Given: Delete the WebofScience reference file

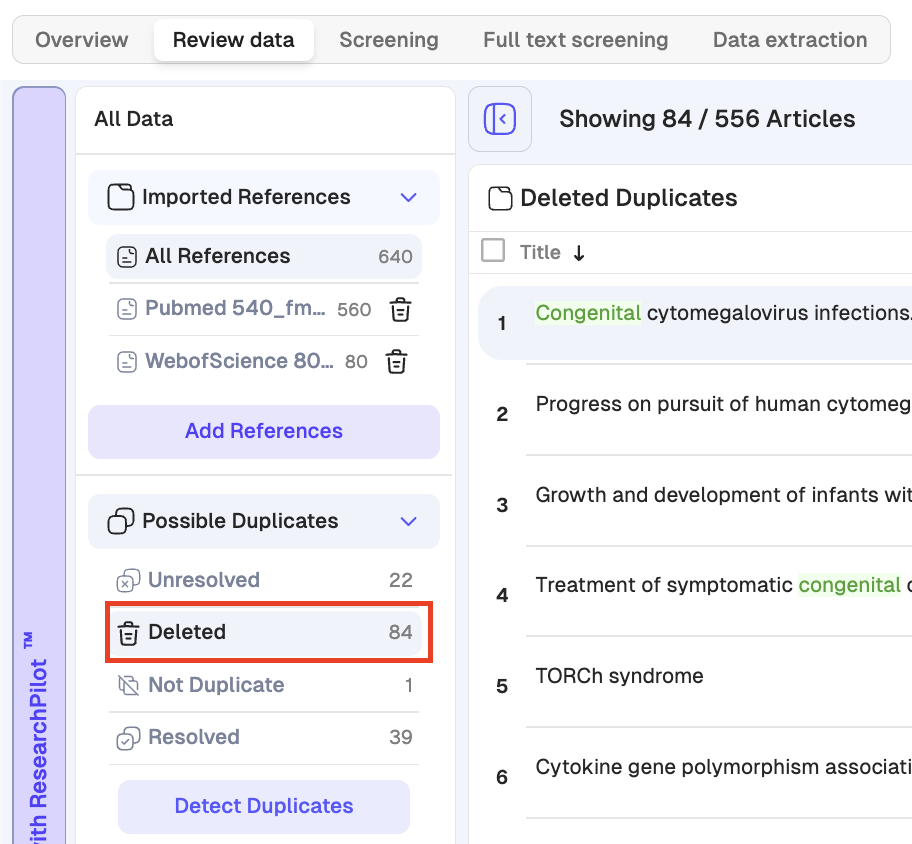Looking at the screenshot, I should point(396,362).
